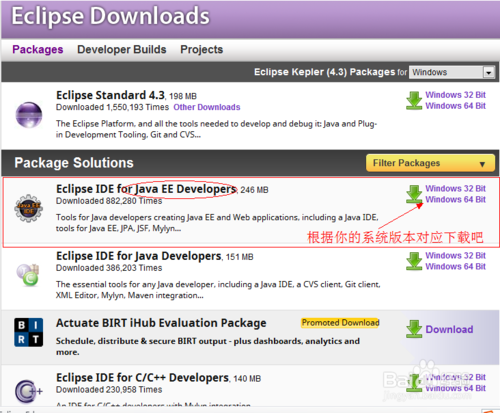Click the Package Solutions heading

coord(74,163)
